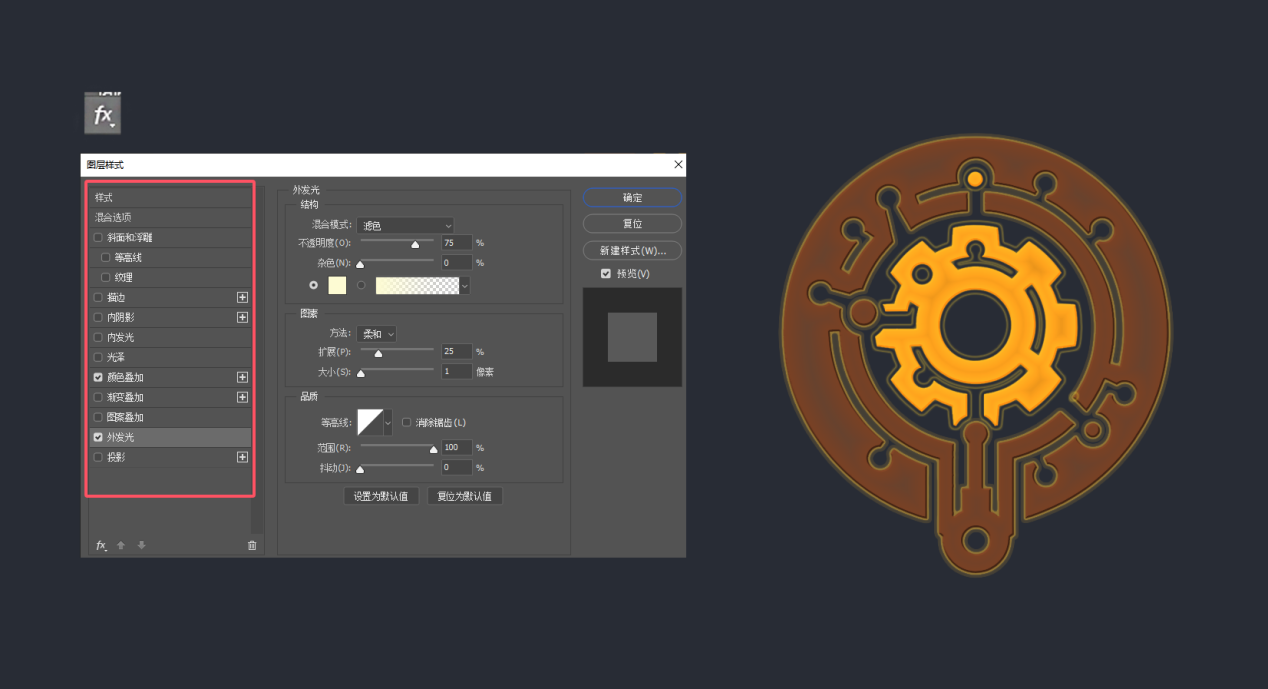Image resolution: width=1268 pixels, height=689 pixels.
Task: Select the 投影 row label
Action: [116, 457]
